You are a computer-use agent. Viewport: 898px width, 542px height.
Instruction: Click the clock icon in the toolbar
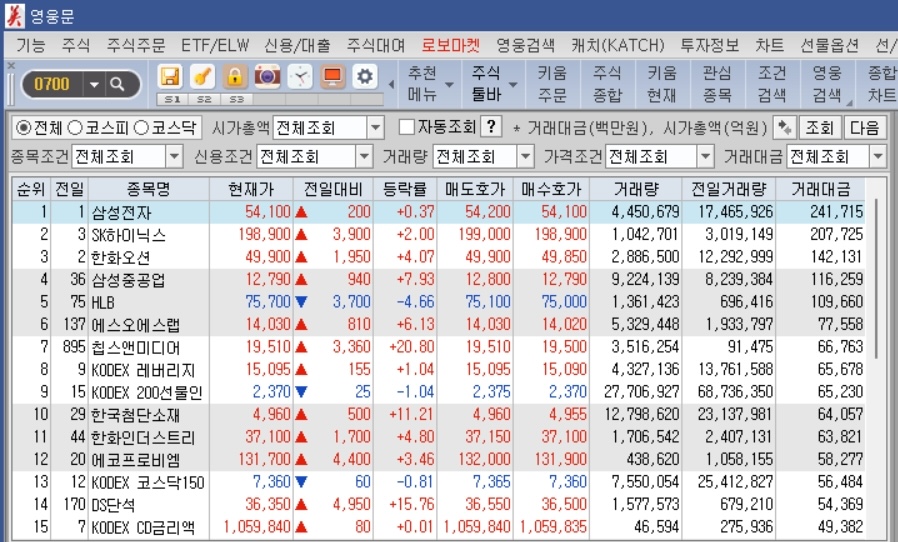(300, 76)
